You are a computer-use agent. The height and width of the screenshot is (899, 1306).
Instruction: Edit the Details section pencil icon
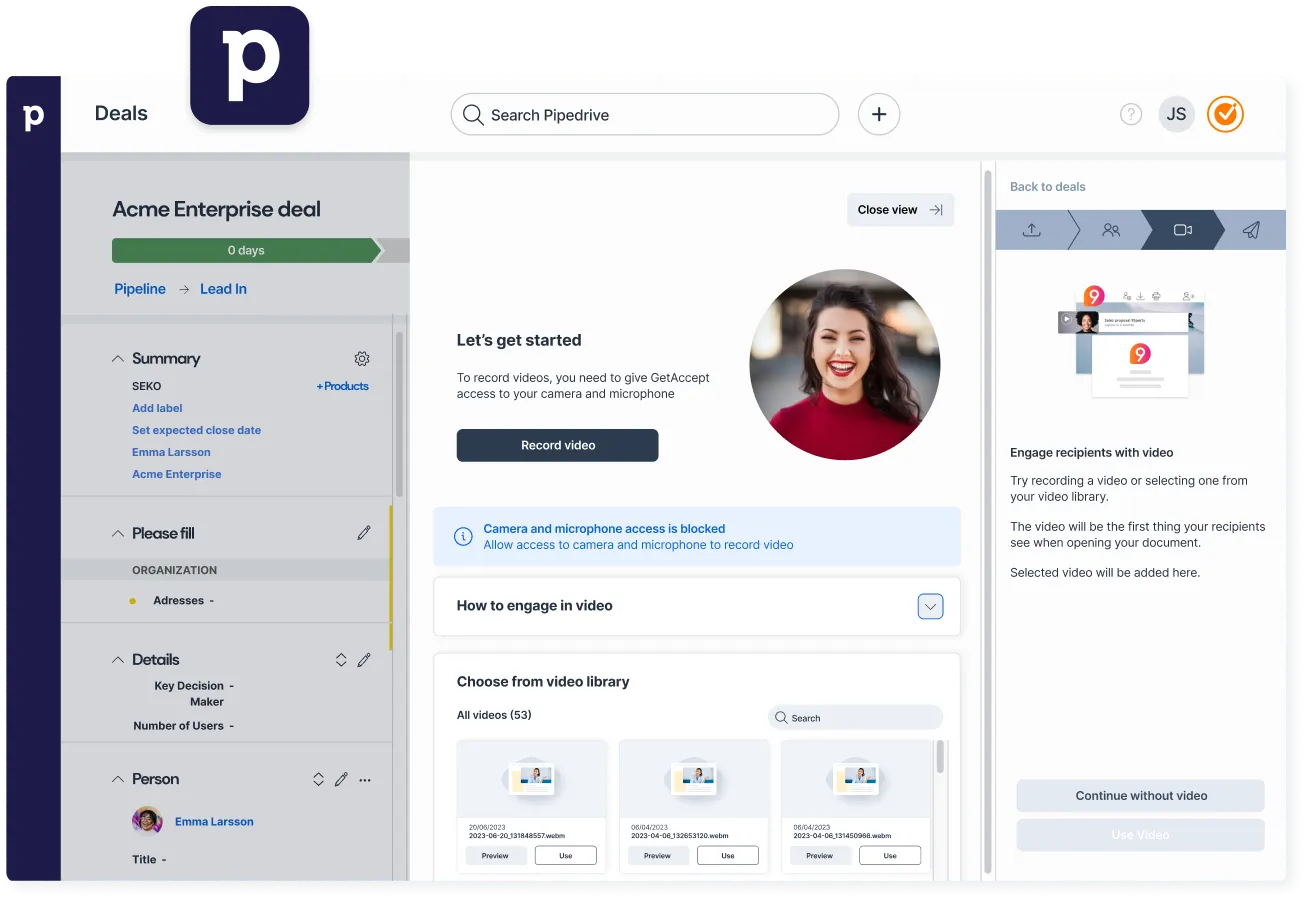coord(364,660)
